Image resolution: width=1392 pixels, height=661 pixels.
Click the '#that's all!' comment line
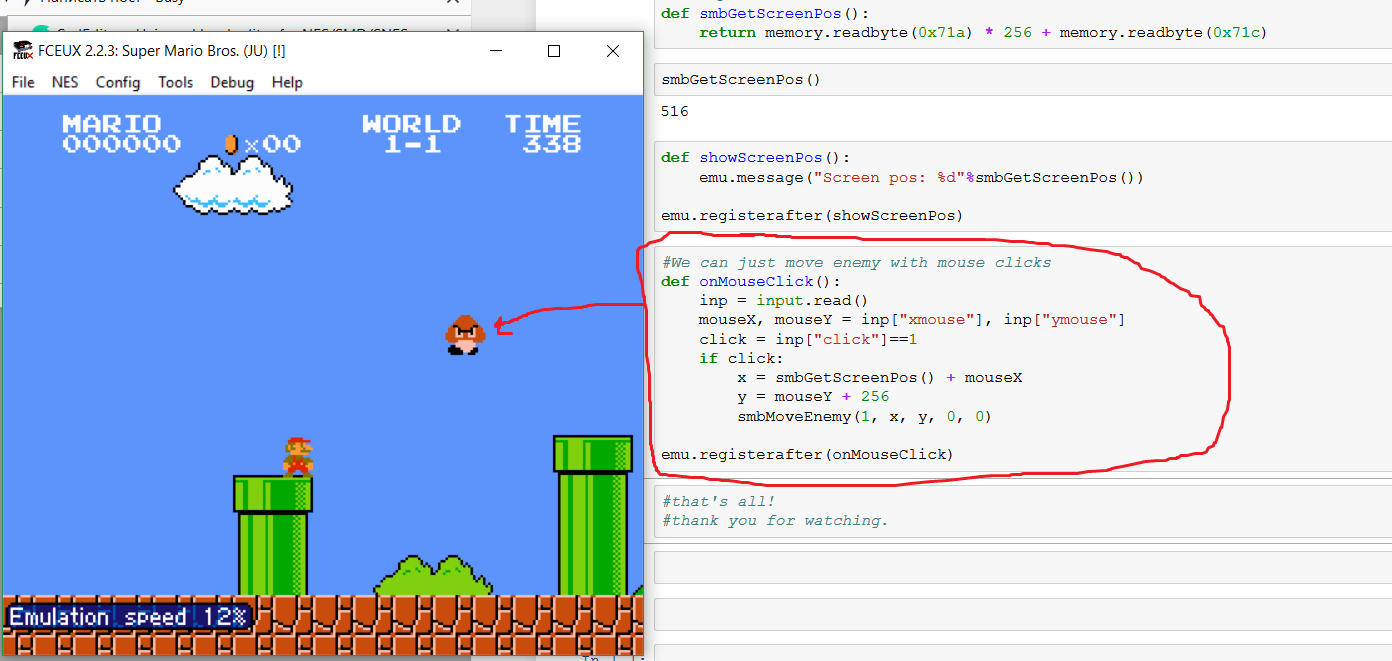[718, 501]
